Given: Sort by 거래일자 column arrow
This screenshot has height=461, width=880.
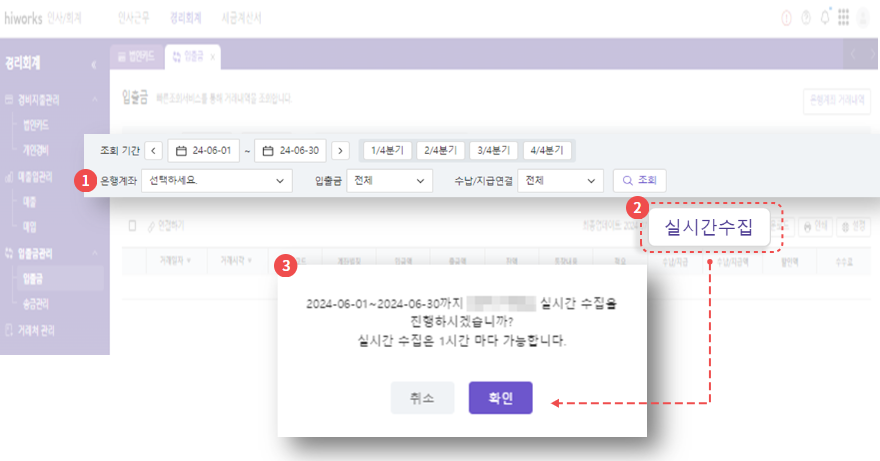Looking at the screenshot, I should coord(189,261).
